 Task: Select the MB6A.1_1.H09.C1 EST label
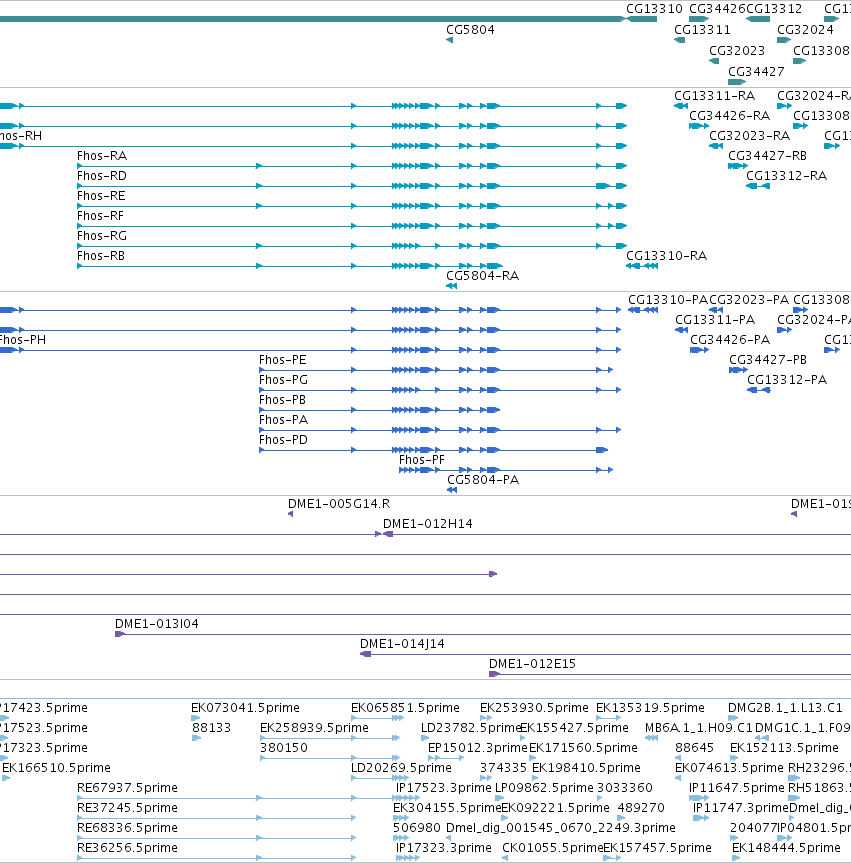699,728
